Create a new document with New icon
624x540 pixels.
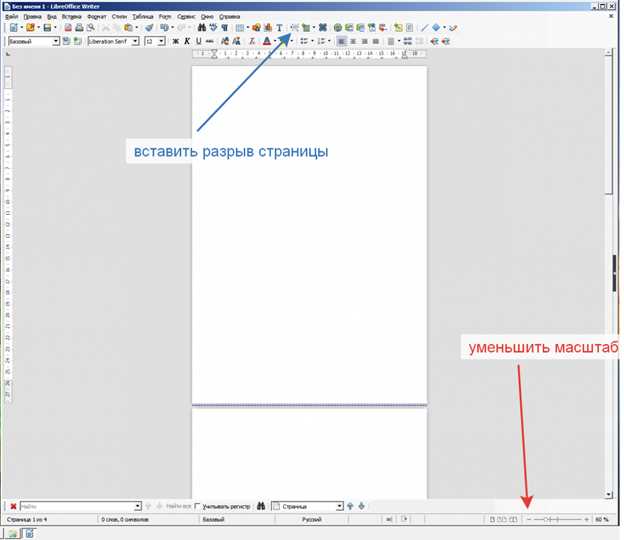click(14, 28)
